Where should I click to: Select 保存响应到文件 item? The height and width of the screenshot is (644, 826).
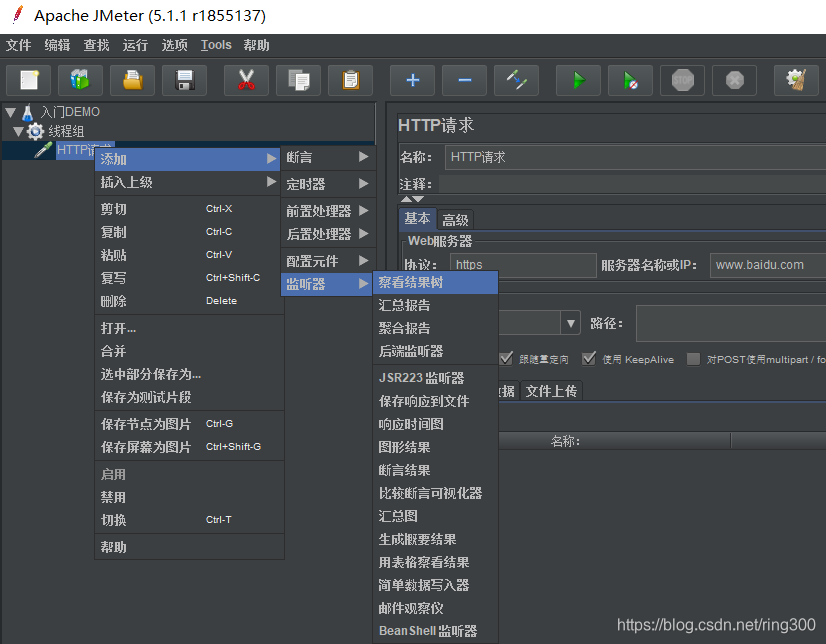[436, 401]
